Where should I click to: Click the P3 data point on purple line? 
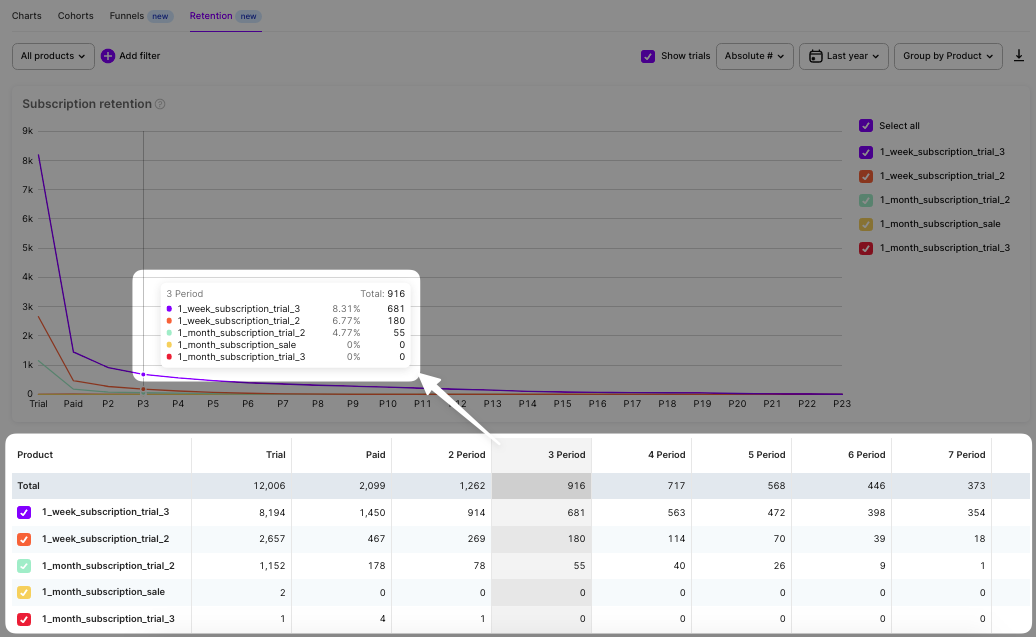pyautogui.click(x=143, y=375)
